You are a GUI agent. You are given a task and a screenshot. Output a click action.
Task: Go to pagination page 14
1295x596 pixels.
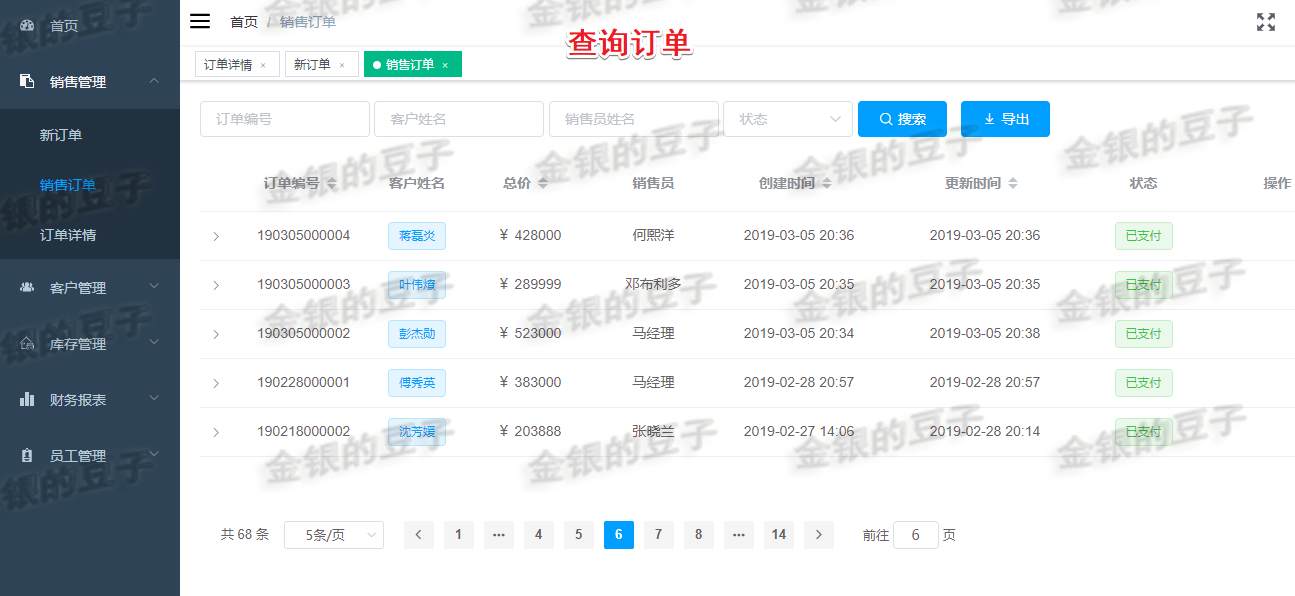point(778,534)
